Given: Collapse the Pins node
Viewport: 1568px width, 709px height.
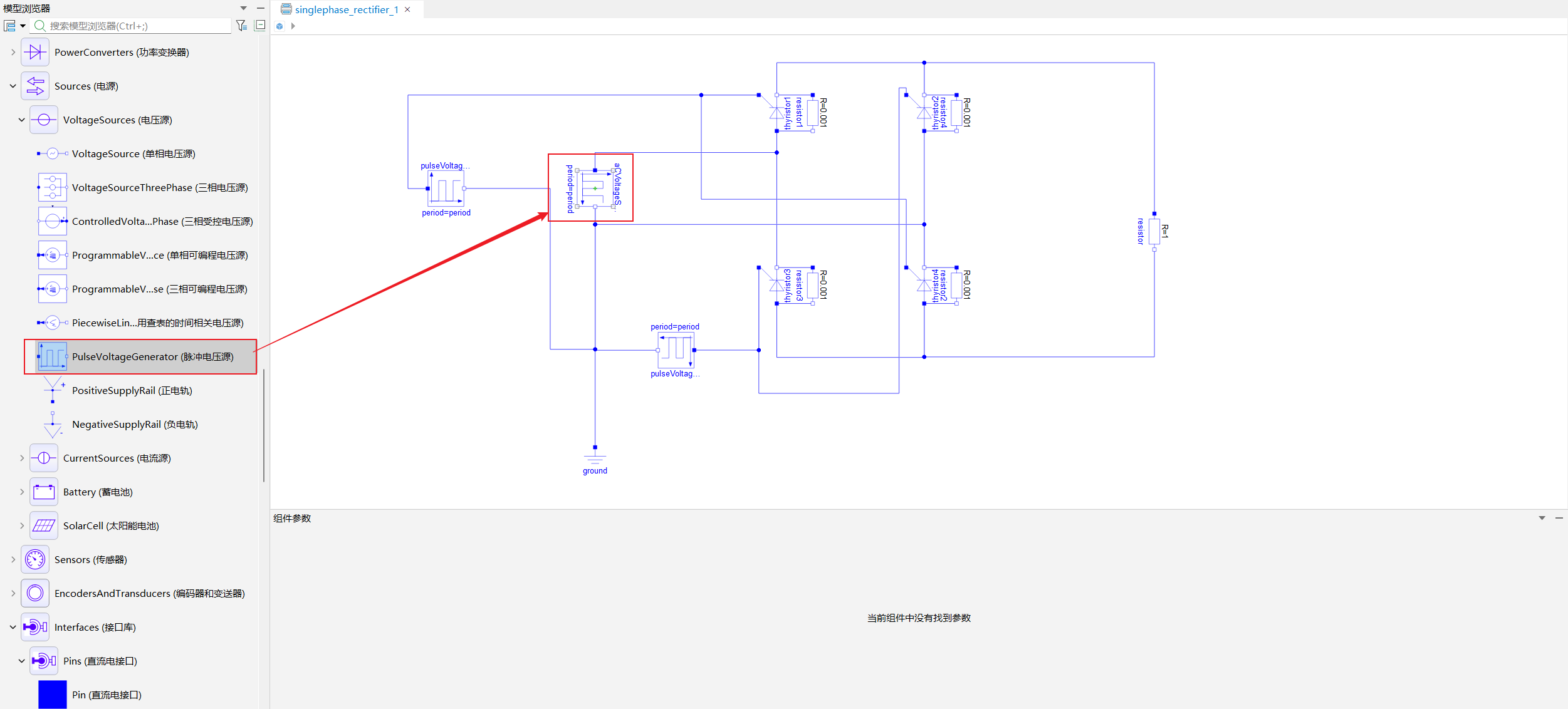Looking at the screenshot, I should 21,661.
